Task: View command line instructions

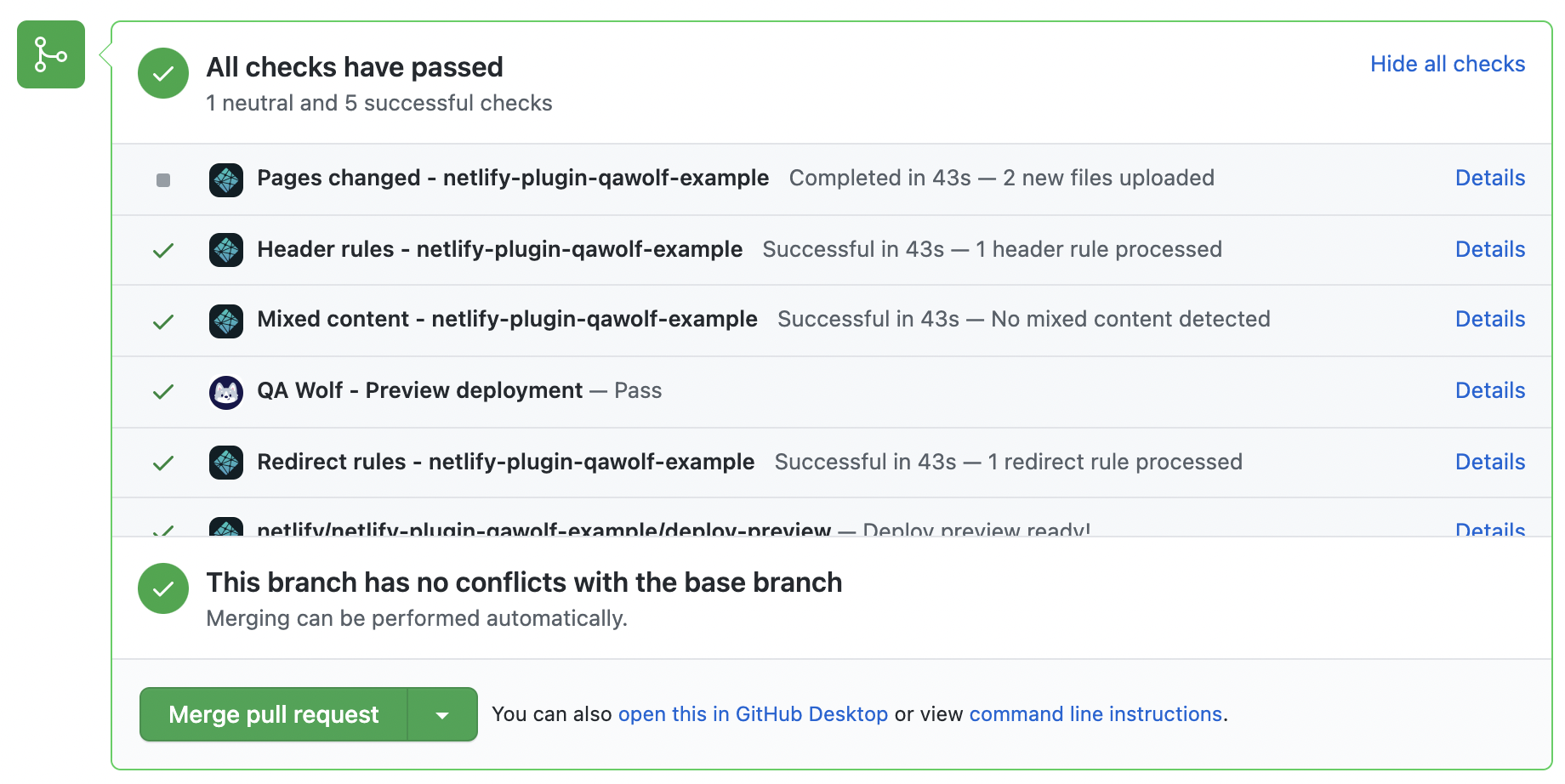Action: [1095, 714]
